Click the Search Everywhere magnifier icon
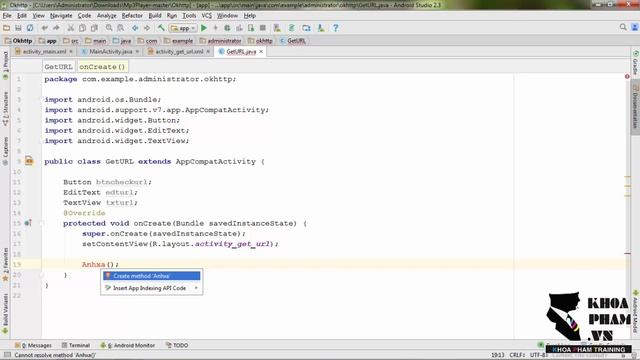640x360 pixels. 623,27
